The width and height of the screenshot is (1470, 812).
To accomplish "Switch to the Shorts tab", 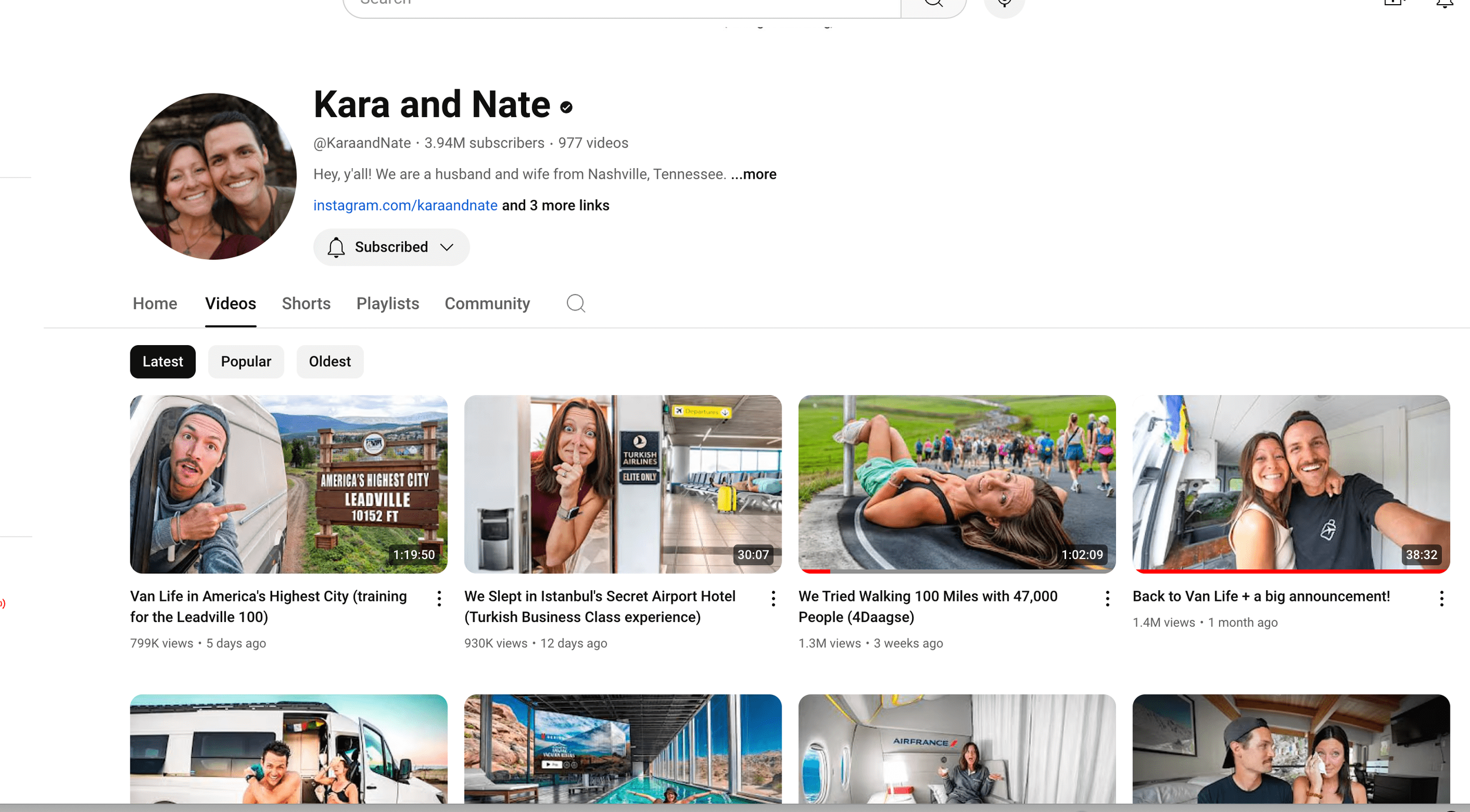I will 306,303.
